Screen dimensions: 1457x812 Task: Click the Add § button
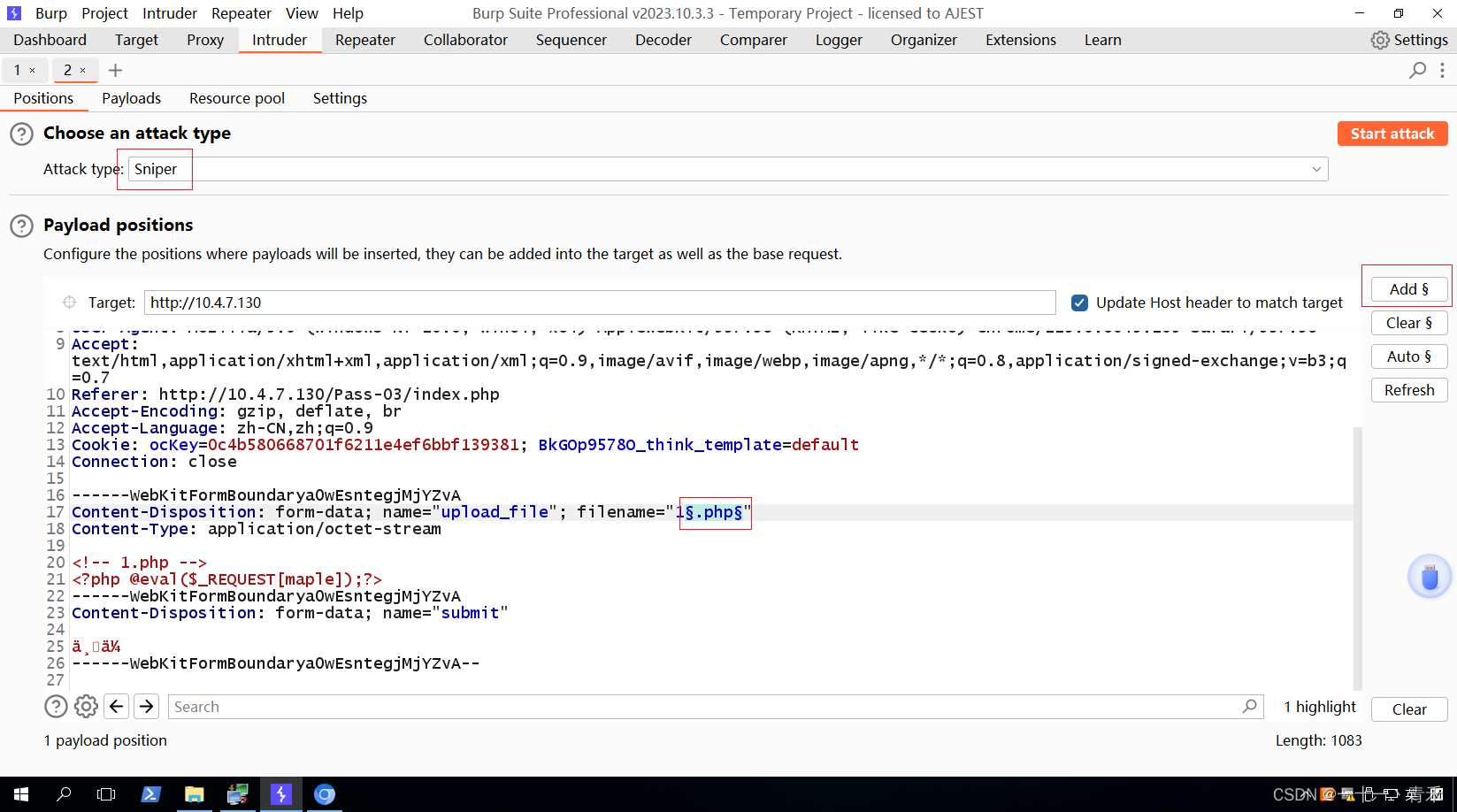point(1409,289)
